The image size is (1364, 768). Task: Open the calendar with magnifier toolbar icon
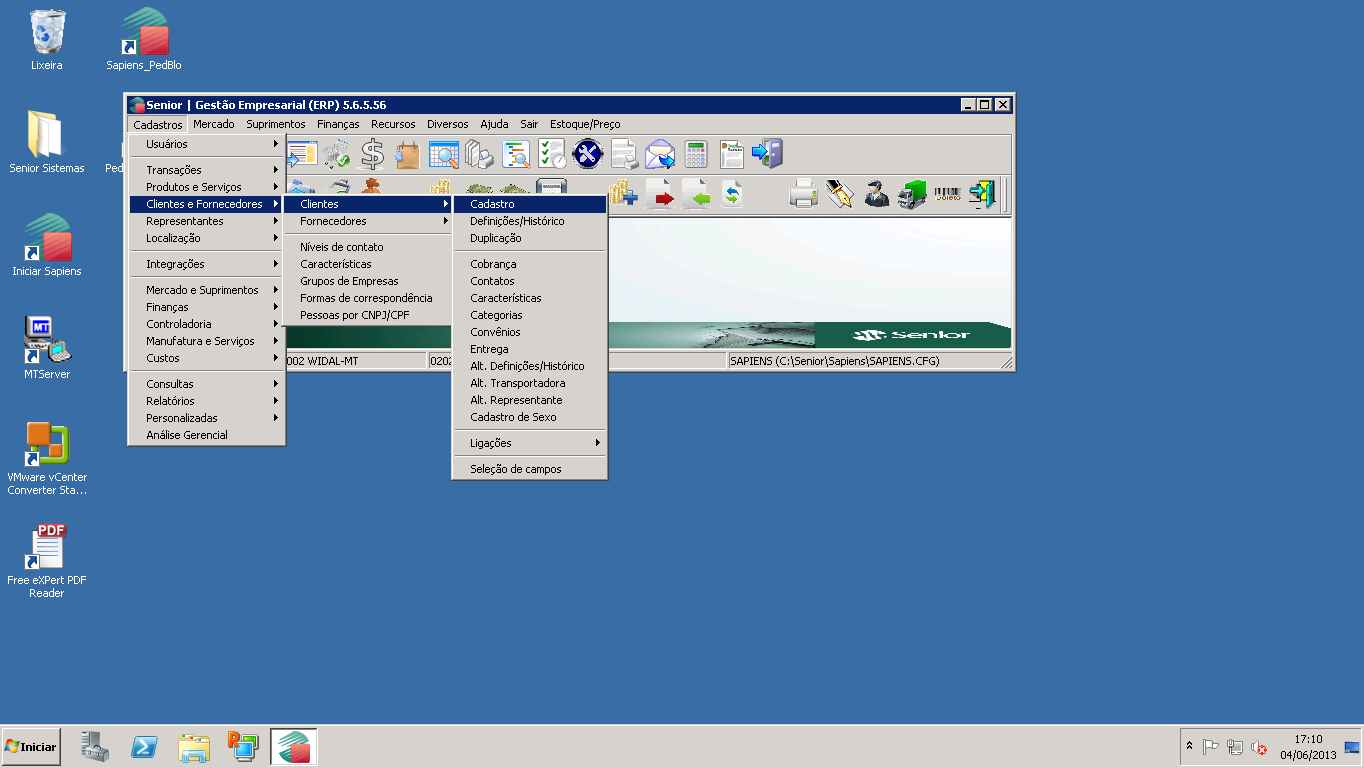click(x=444, y=154)
